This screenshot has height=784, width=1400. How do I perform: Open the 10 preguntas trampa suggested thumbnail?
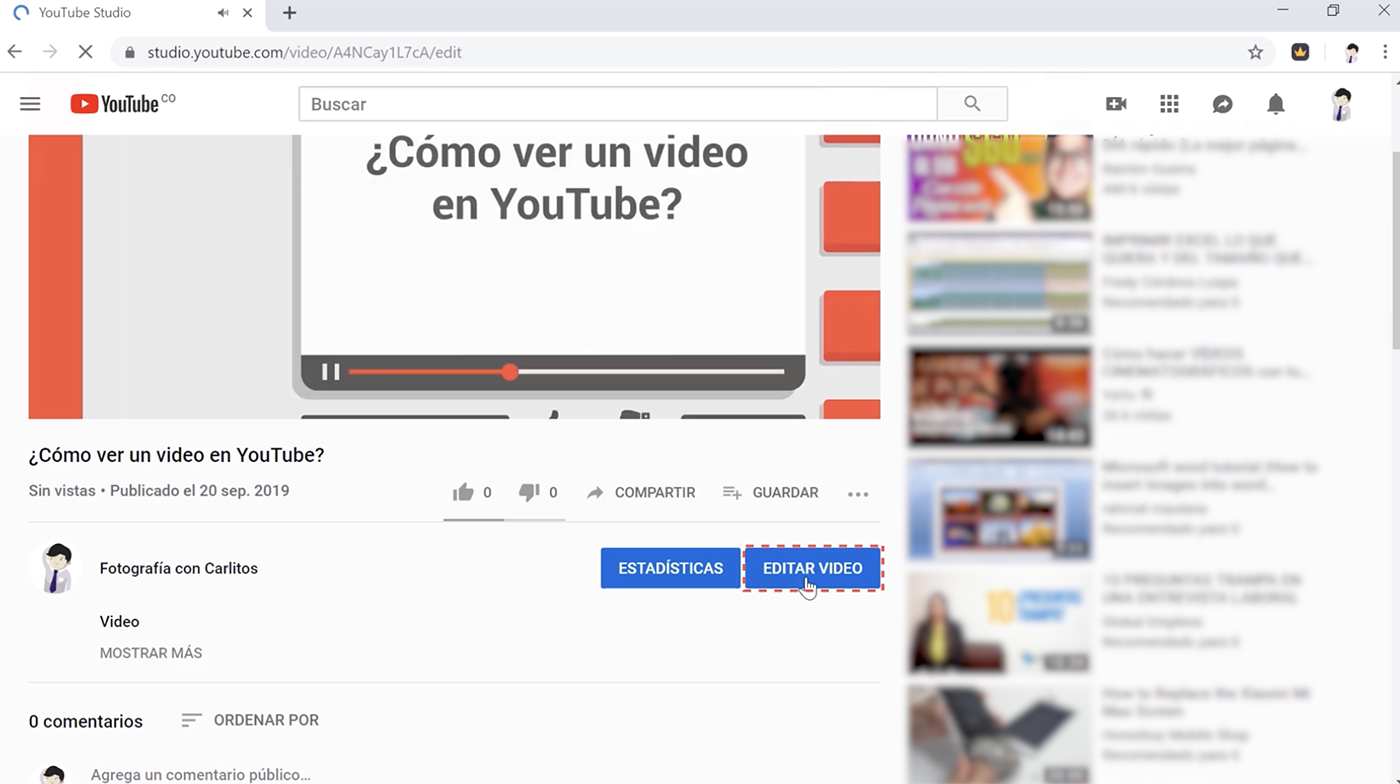click(1000, 623)
